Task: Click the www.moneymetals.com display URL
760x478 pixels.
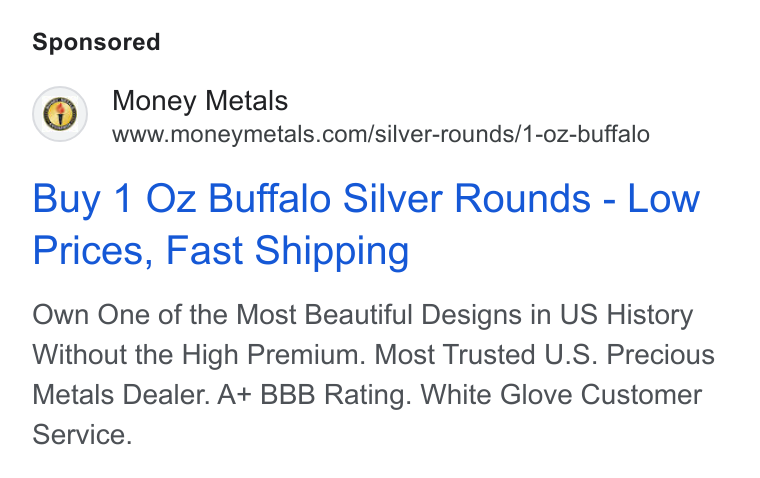Action: (x=380, y=134)
